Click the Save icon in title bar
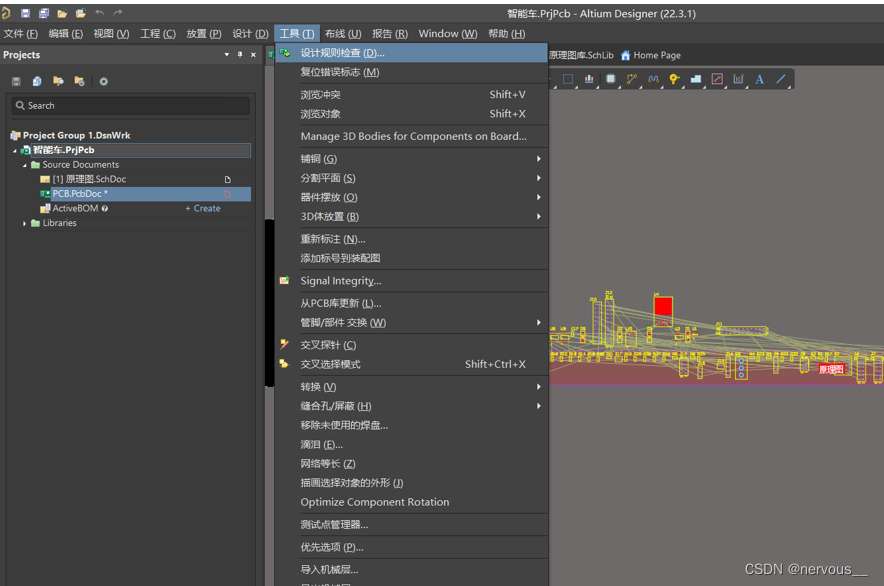Viewport: 884px width, 586px height. point(26,13)
